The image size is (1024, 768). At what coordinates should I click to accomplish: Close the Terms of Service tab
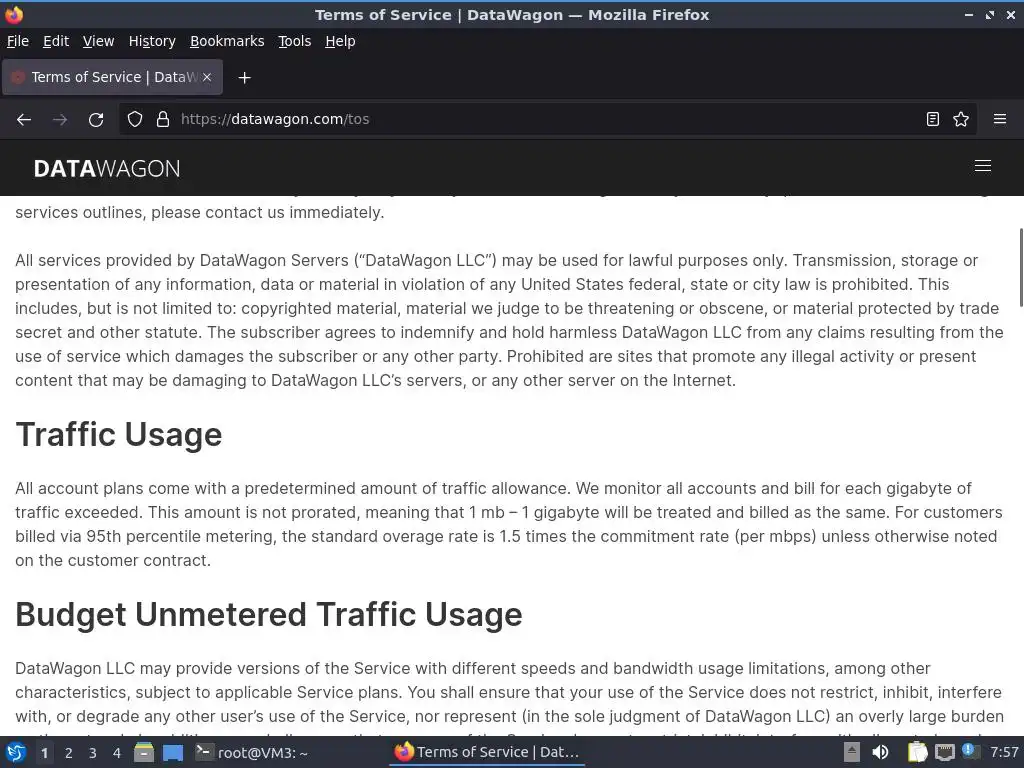coord(207,77)
